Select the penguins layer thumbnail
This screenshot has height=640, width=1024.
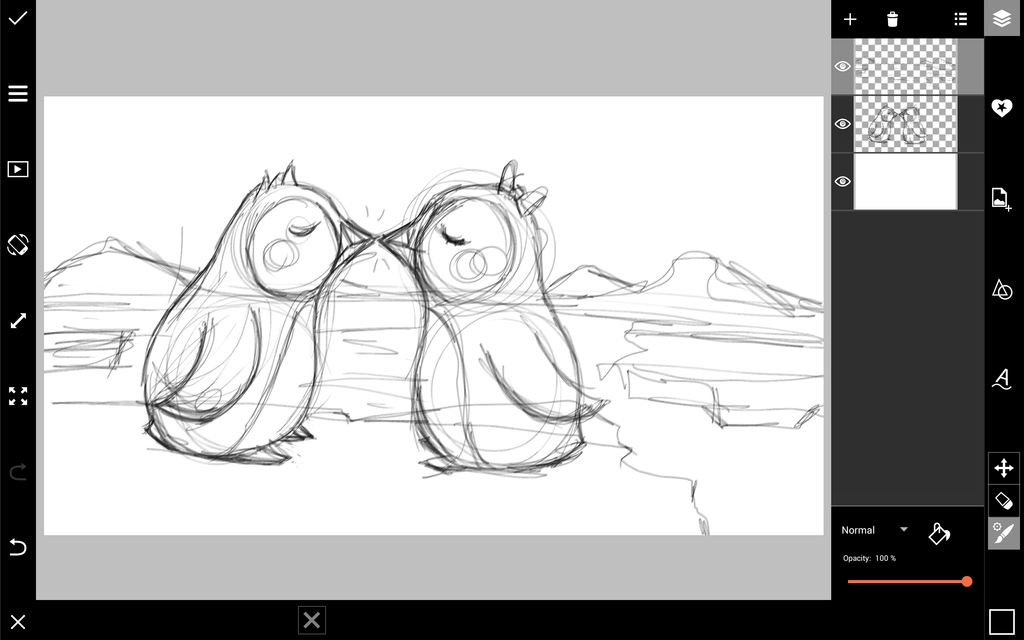(x=905, y=123)
